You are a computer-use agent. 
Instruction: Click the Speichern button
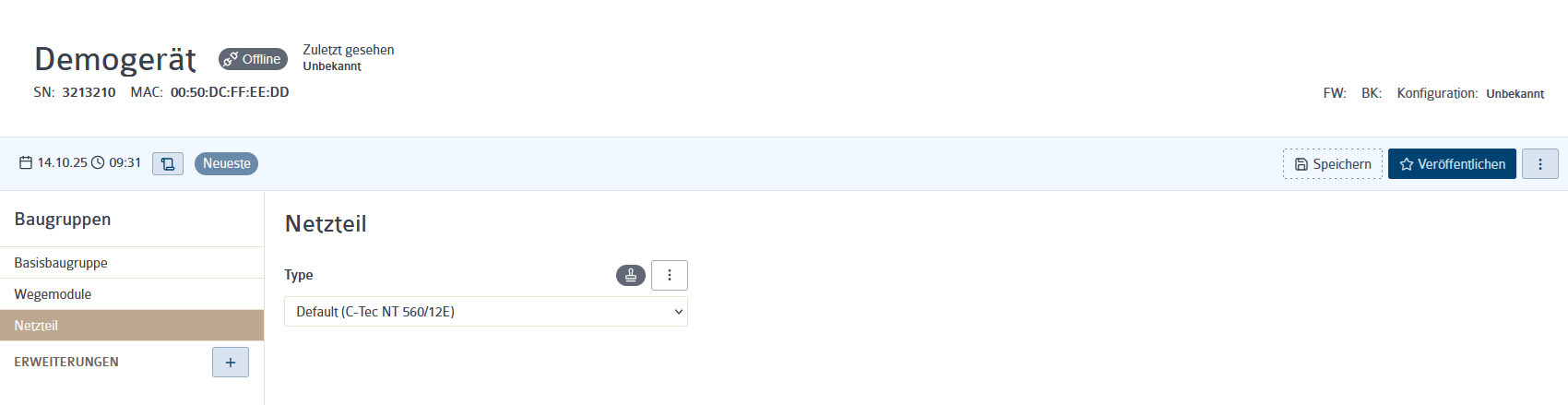(1333, 163)
